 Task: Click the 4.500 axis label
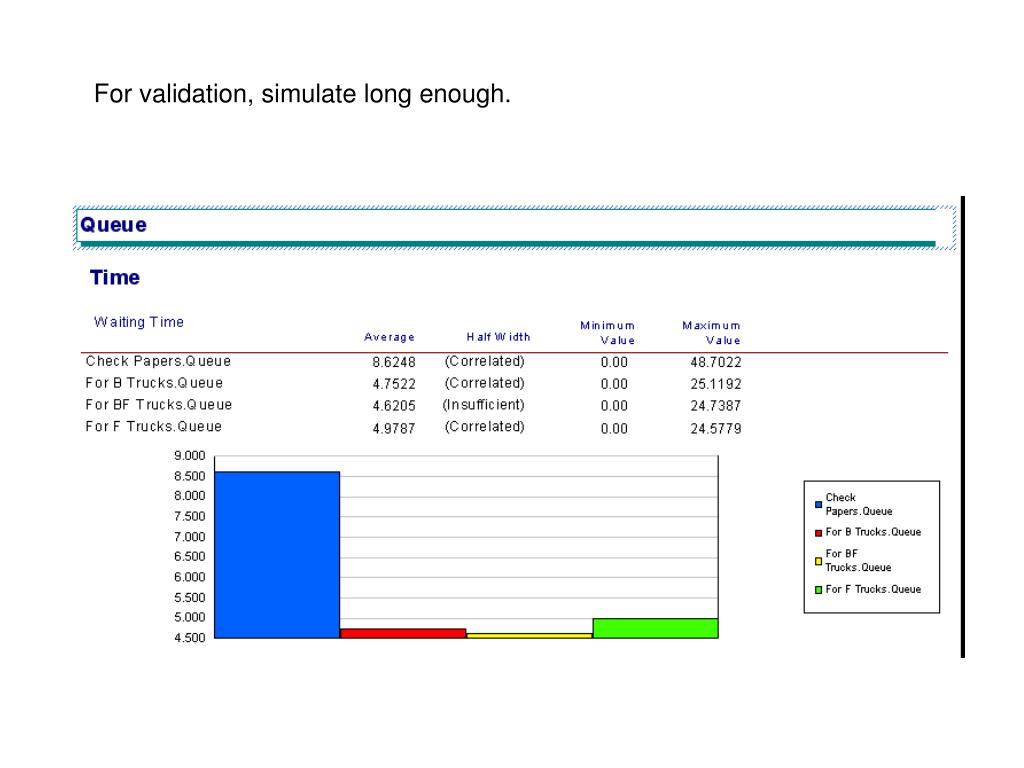point(189,638)
